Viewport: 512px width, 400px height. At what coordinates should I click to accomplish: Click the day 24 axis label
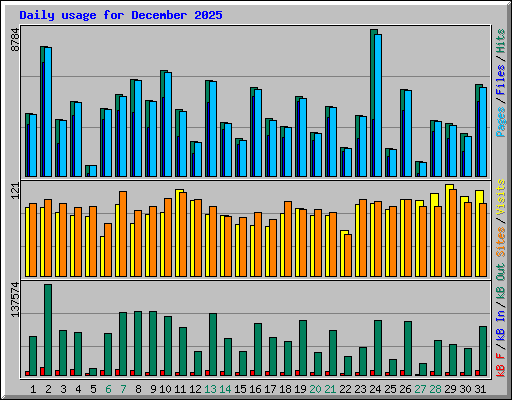tap(375, 389)
